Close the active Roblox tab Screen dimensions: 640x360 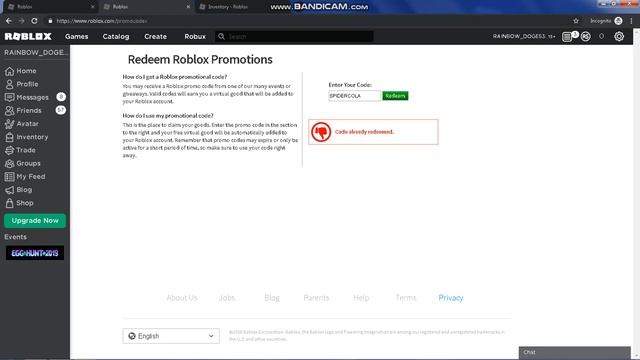coord(188,7)
